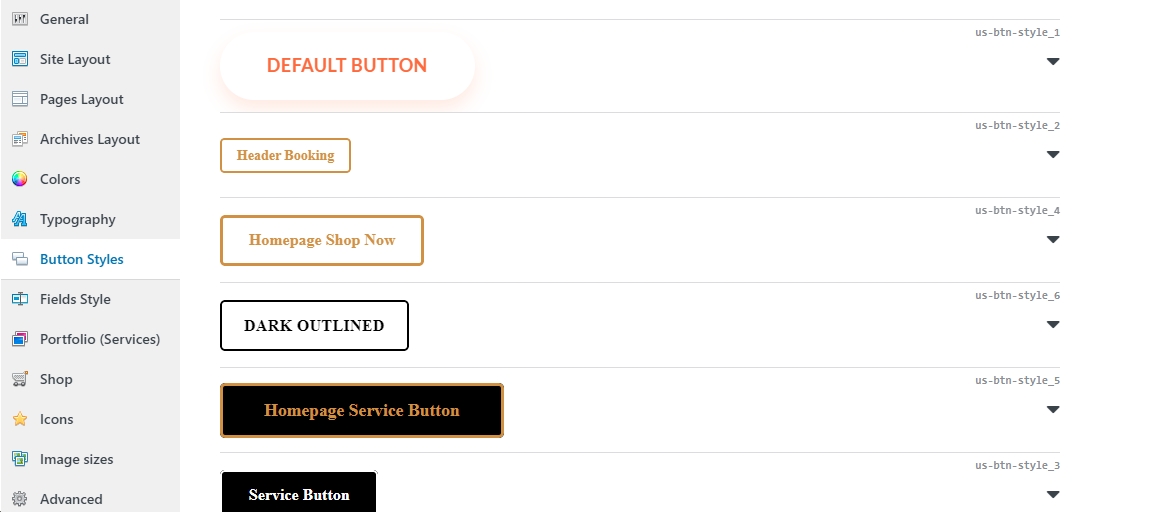Expand the us-btn-style_5 section arrow

click(x=1053, y=410)
